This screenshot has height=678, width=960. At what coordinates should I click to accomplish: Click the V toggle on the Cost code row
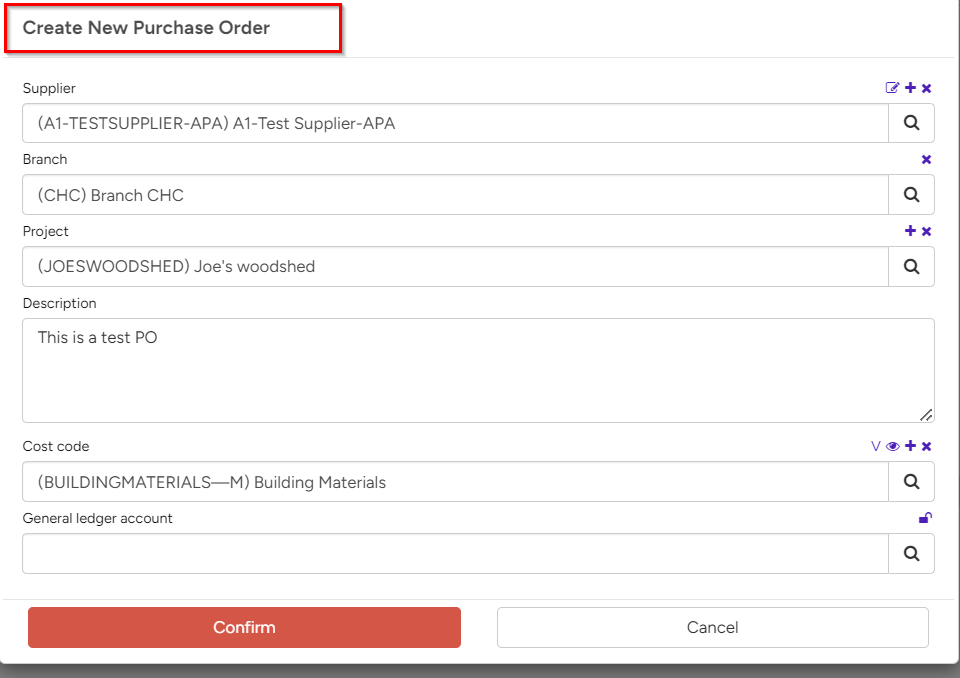coord(875,446)
